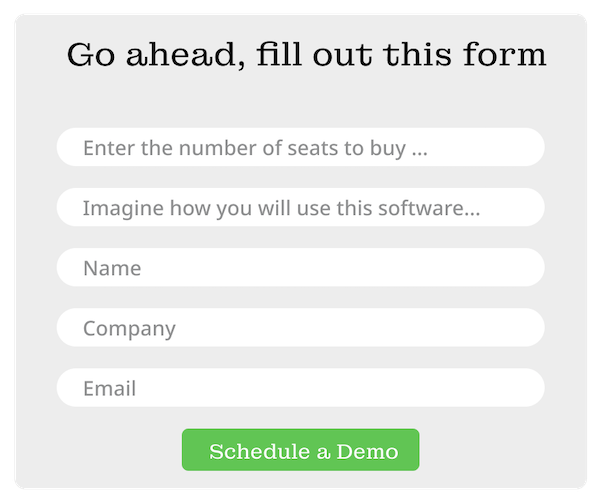Click the Email placeholder text
The width and height of the screenshot is (600, 503).
(109, 388)
